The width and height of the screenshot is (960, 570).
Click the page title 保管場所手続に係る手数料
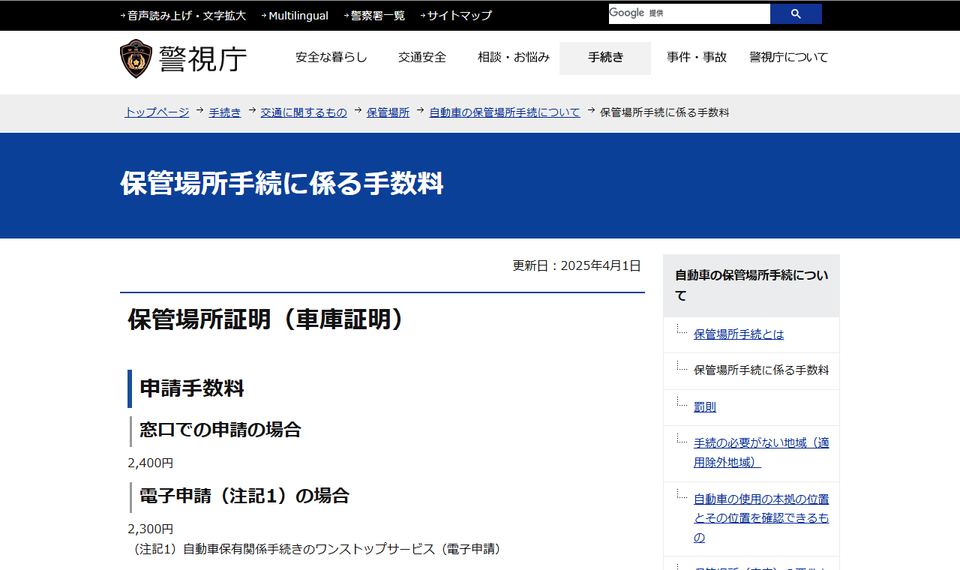click(282, 184)
